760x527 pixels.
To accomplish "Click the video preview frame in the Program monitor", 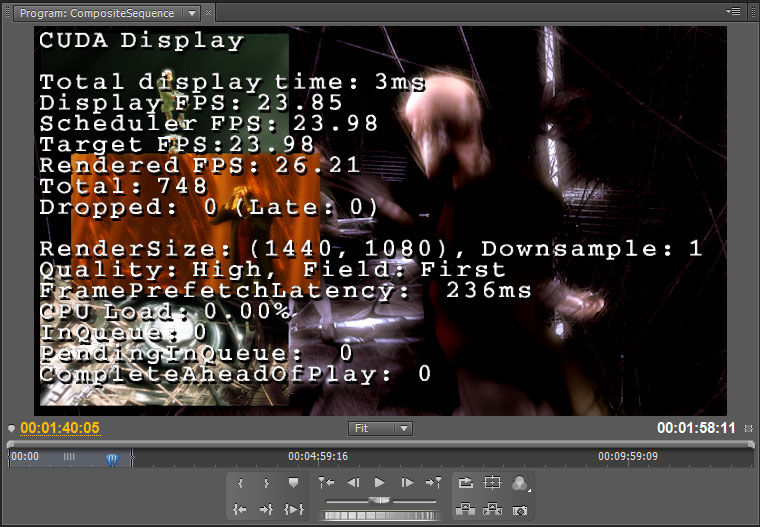I will [380, 221].
